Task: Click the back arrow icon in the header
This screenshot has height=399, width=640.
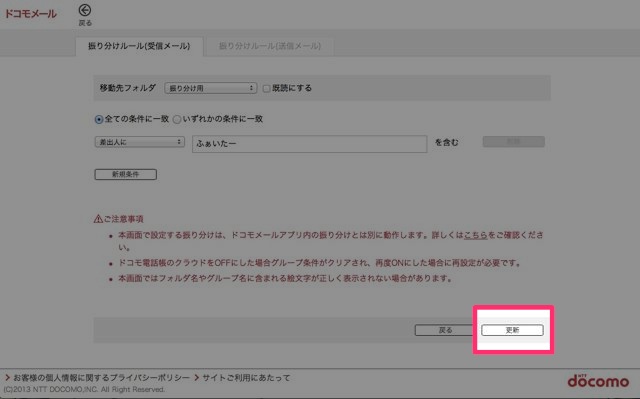Action: pos(85,11)
